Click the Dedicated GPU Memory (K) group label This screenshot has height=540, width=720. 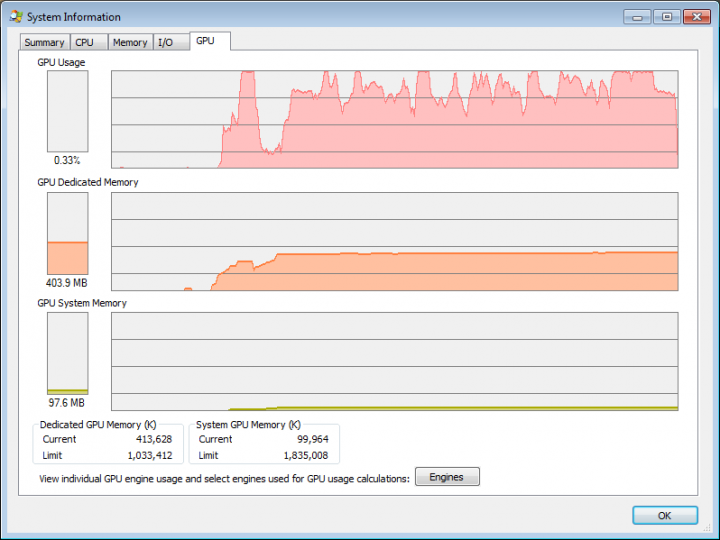point(98,425)
